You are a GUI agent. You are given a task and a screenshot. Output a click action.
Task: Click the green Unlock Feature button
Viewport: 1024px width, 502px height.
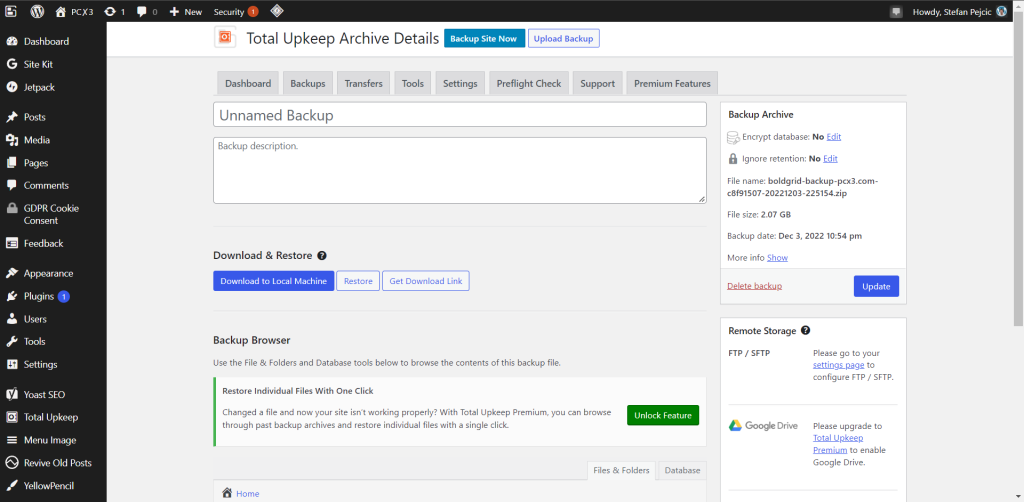click(663, 415)
